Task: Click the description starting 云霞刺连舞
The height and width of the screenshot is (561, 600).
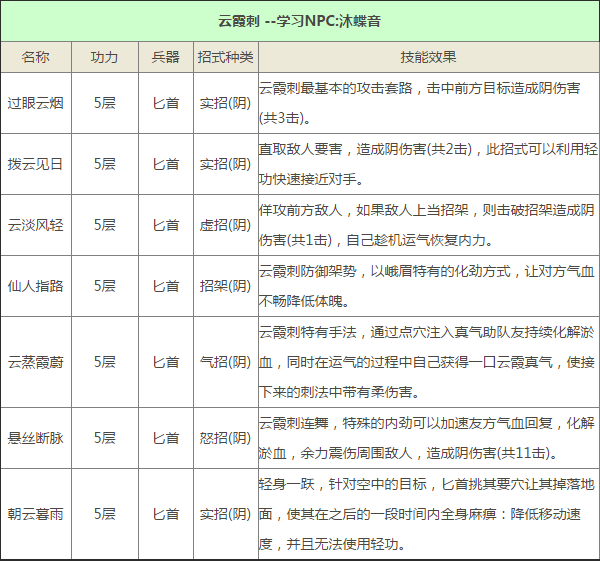Action: tap(427, 438)
